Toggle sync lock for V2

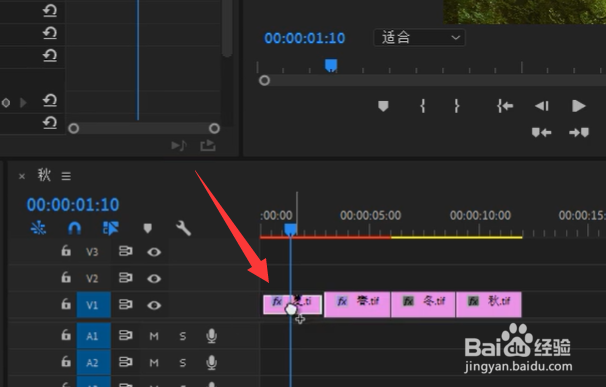point(126,278)
